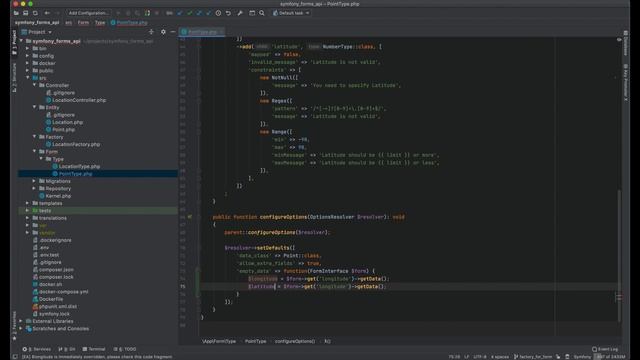
Task: Open the Event Log tool window
Action: pos(605,349)
